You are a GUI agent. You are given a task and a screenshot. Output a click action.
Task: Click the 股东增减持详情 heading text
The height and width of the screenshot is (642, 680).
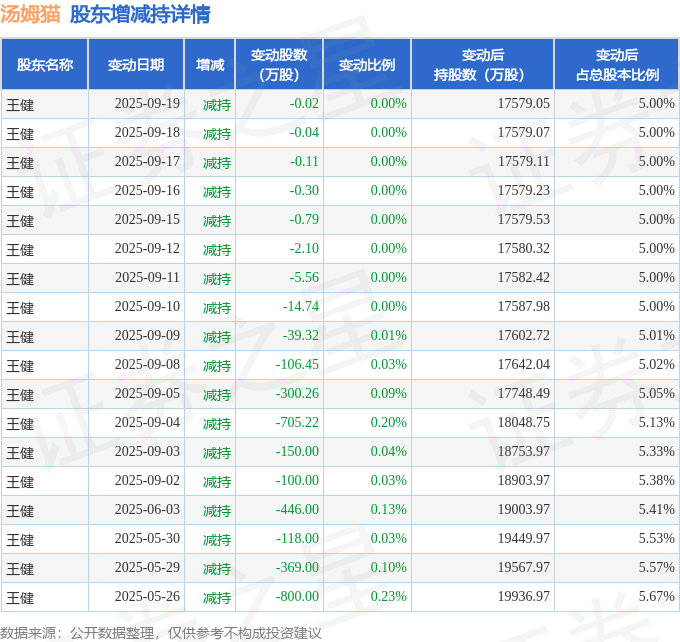[140, 14]
